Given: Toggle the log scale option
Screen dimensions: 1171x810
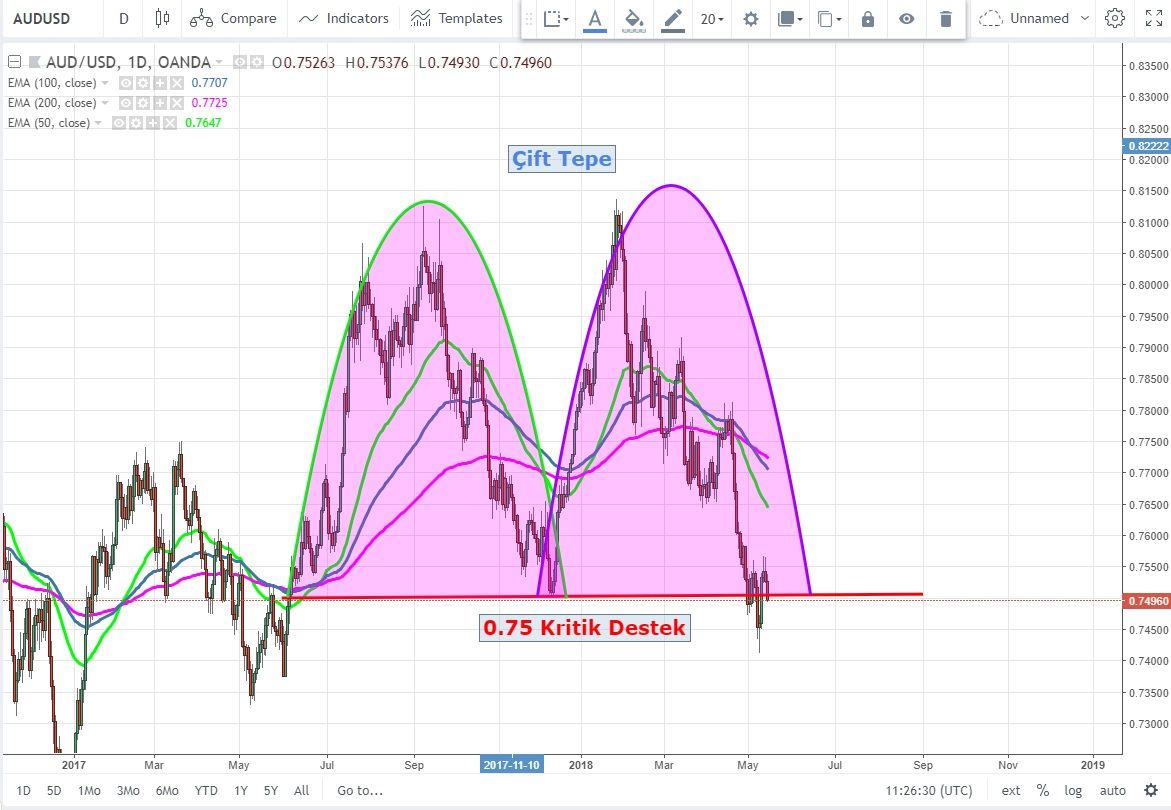Looking at the screenshot, I should (1073, 790).
